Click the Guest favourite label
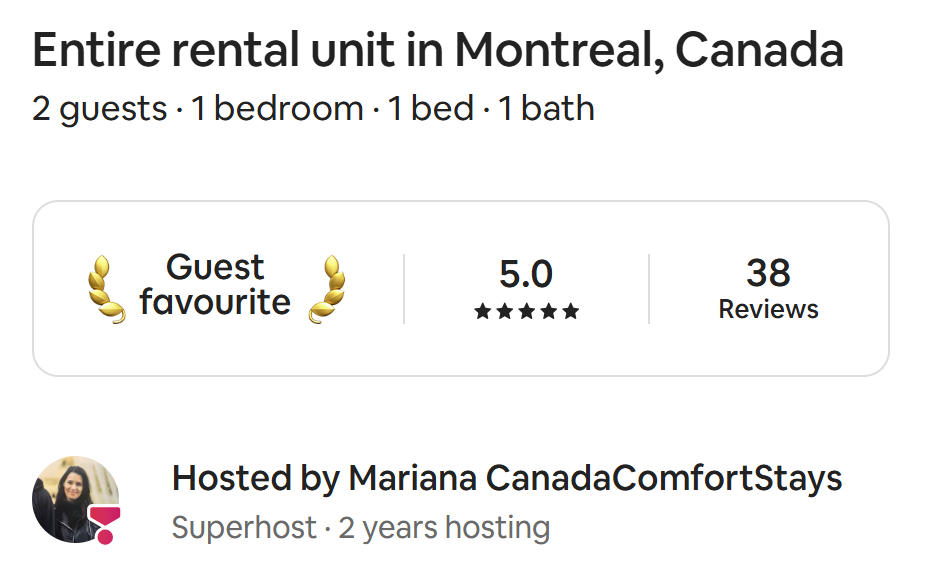Screen dimensions: 943x585 pos(215,284)
